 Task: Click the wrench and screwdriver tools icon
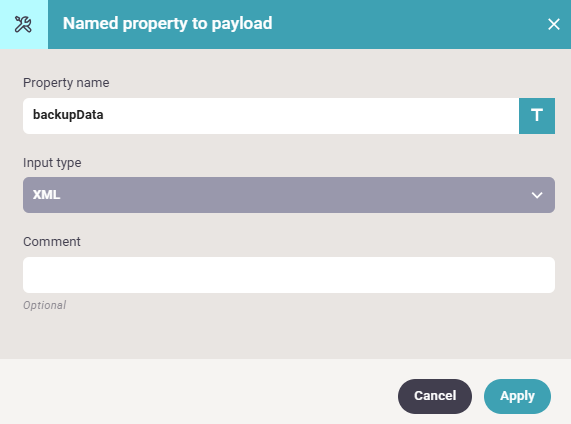point(23,24)
